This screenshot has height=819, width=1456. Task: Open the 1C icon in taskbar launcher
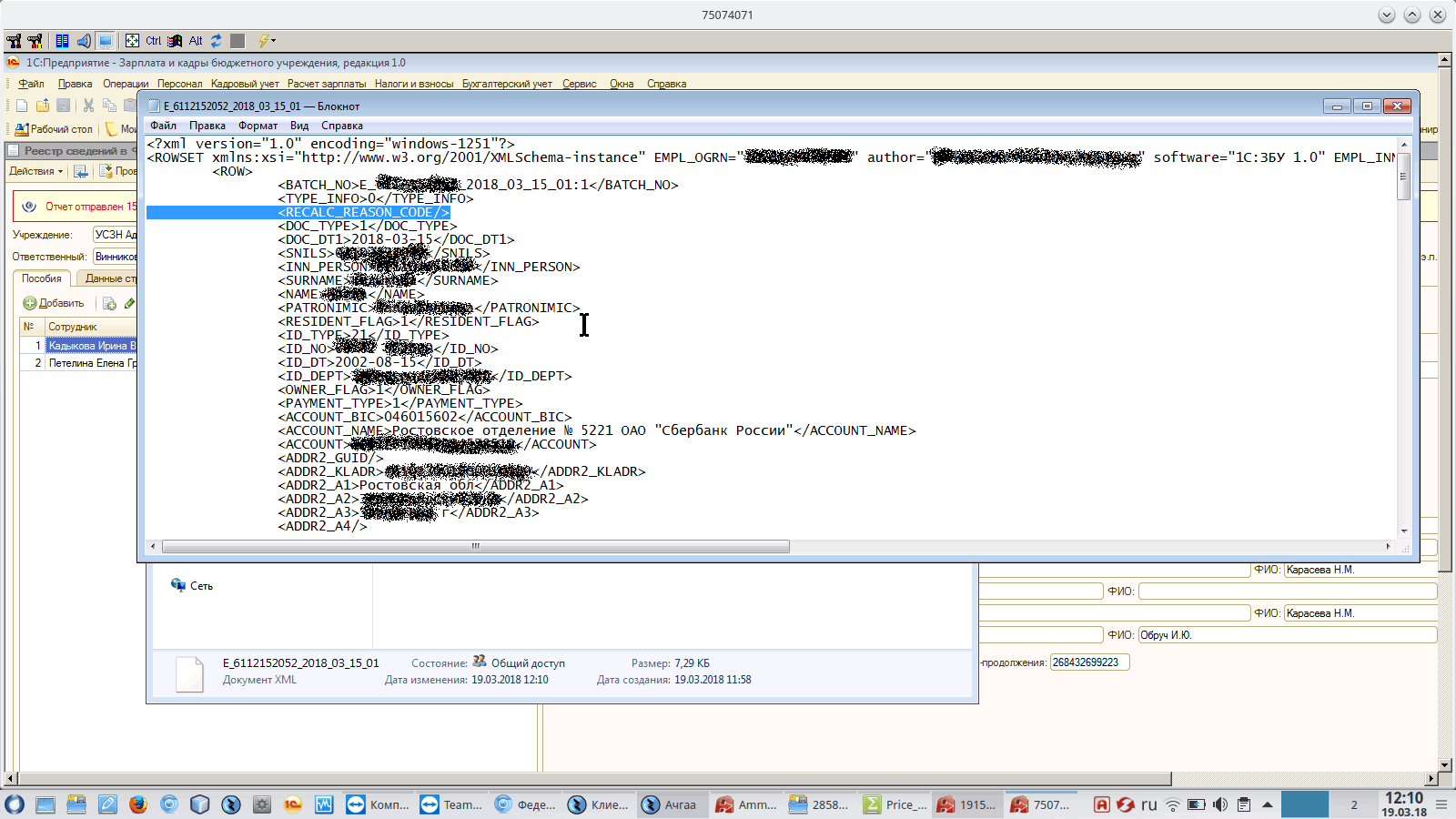tap(292, 804)
